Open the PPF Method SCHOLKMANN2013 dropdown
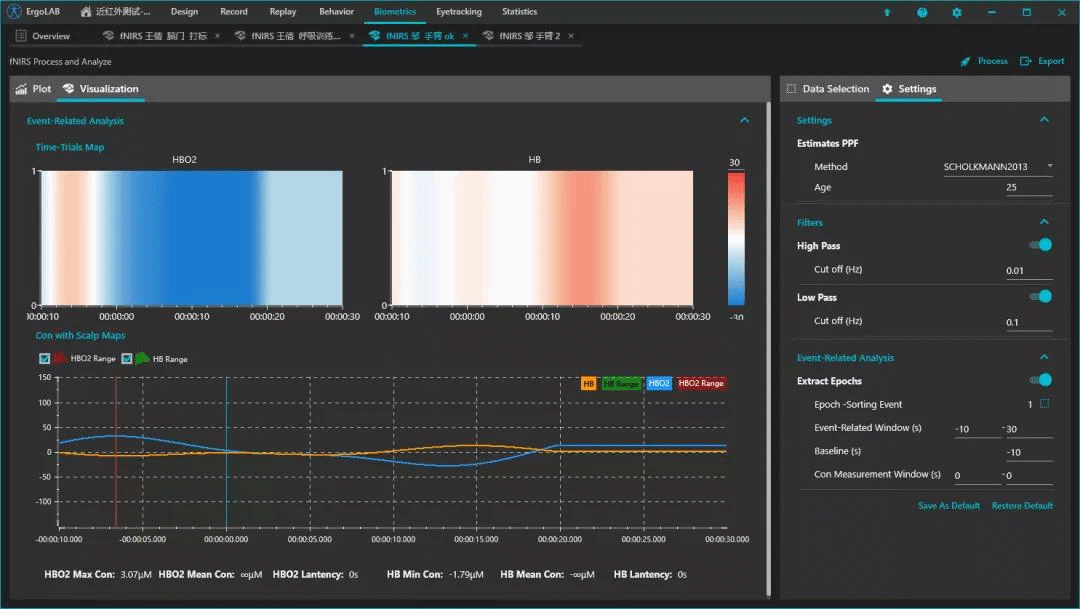This screenshot has width=1080, height=609. (x=998, y=167)
